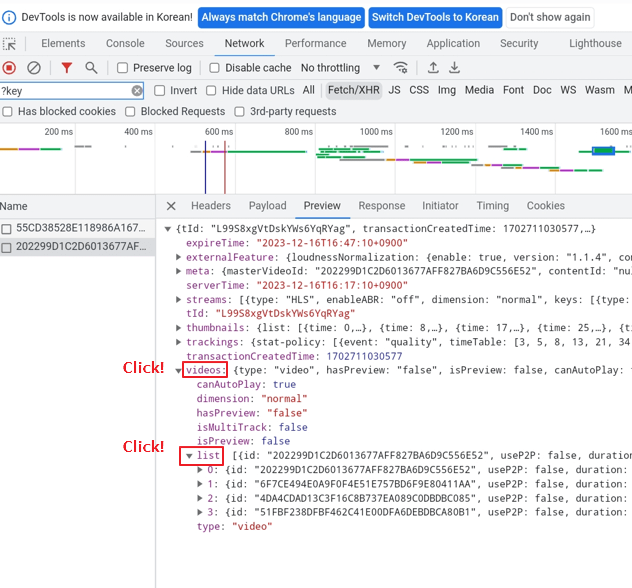Open the Response tab
This screenshot has width=632, height=588.
coord(382,206)
